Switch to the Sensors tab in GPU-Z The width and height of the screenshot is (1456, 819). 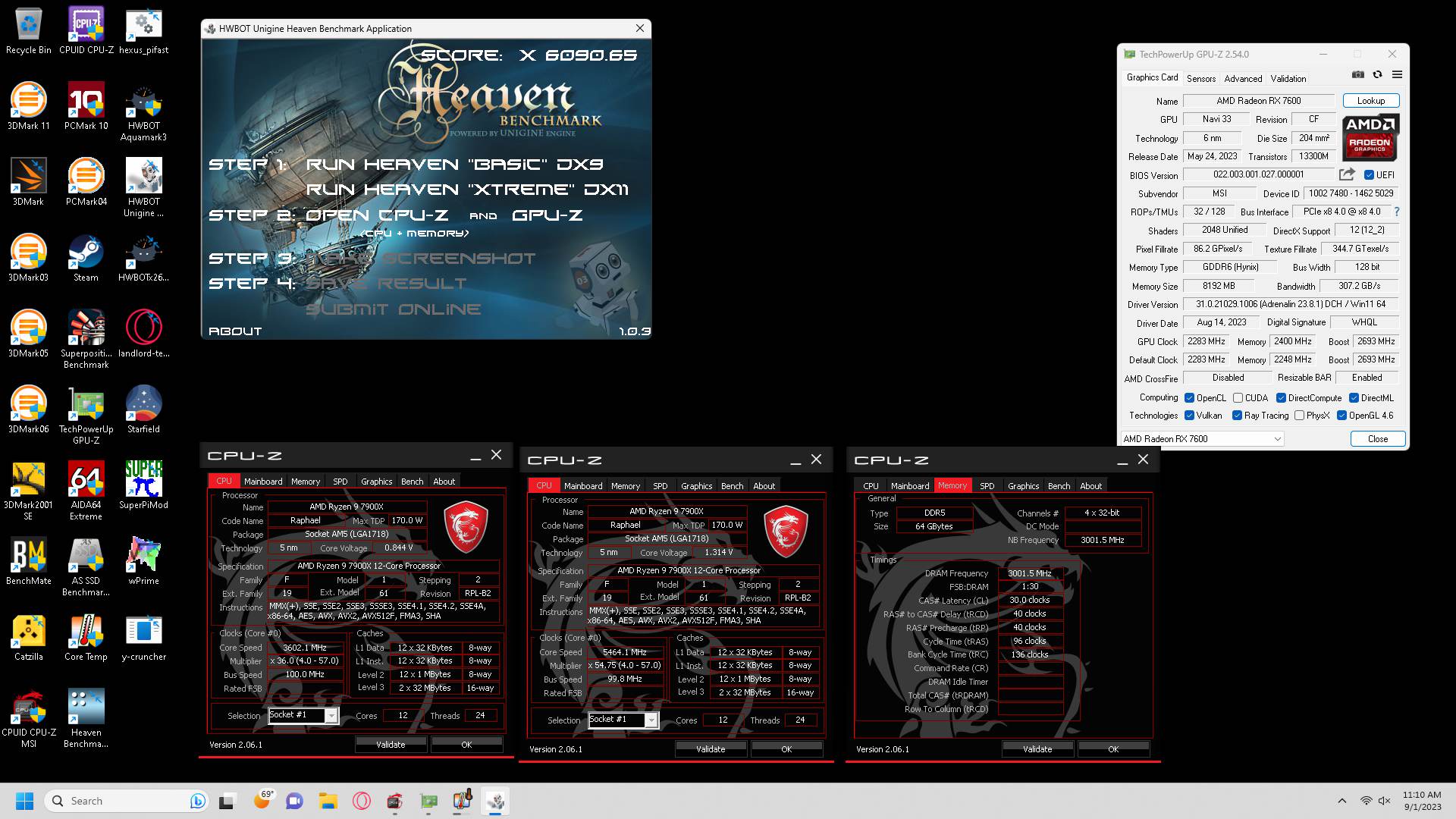[x=1200, y=78]
